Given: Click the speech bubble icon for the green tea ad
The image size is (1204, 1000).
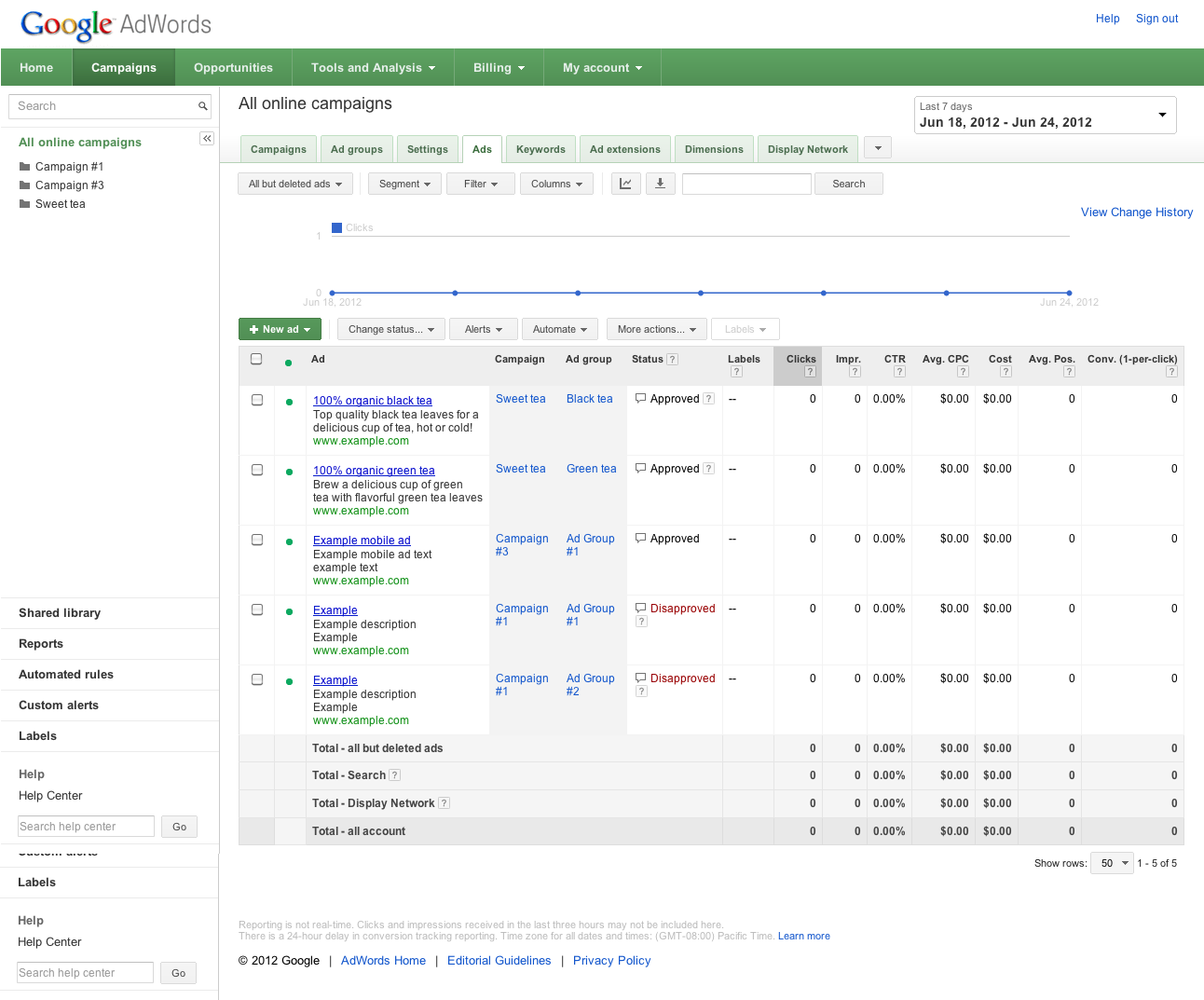Looking at the screenshot, I should coord(640,469).
